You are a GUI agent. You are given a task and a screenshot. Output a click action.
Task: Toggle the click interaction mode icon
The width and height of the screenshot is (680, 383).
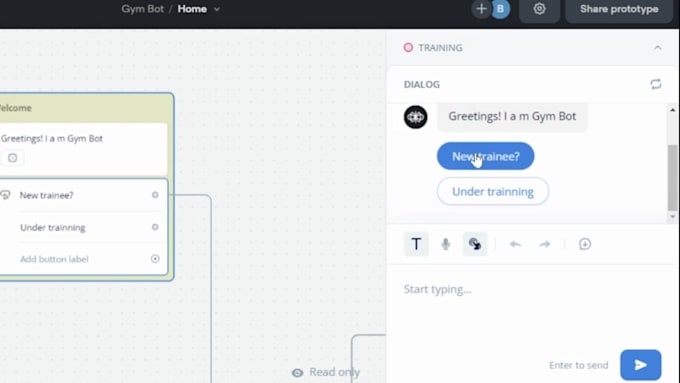(475, 244)
